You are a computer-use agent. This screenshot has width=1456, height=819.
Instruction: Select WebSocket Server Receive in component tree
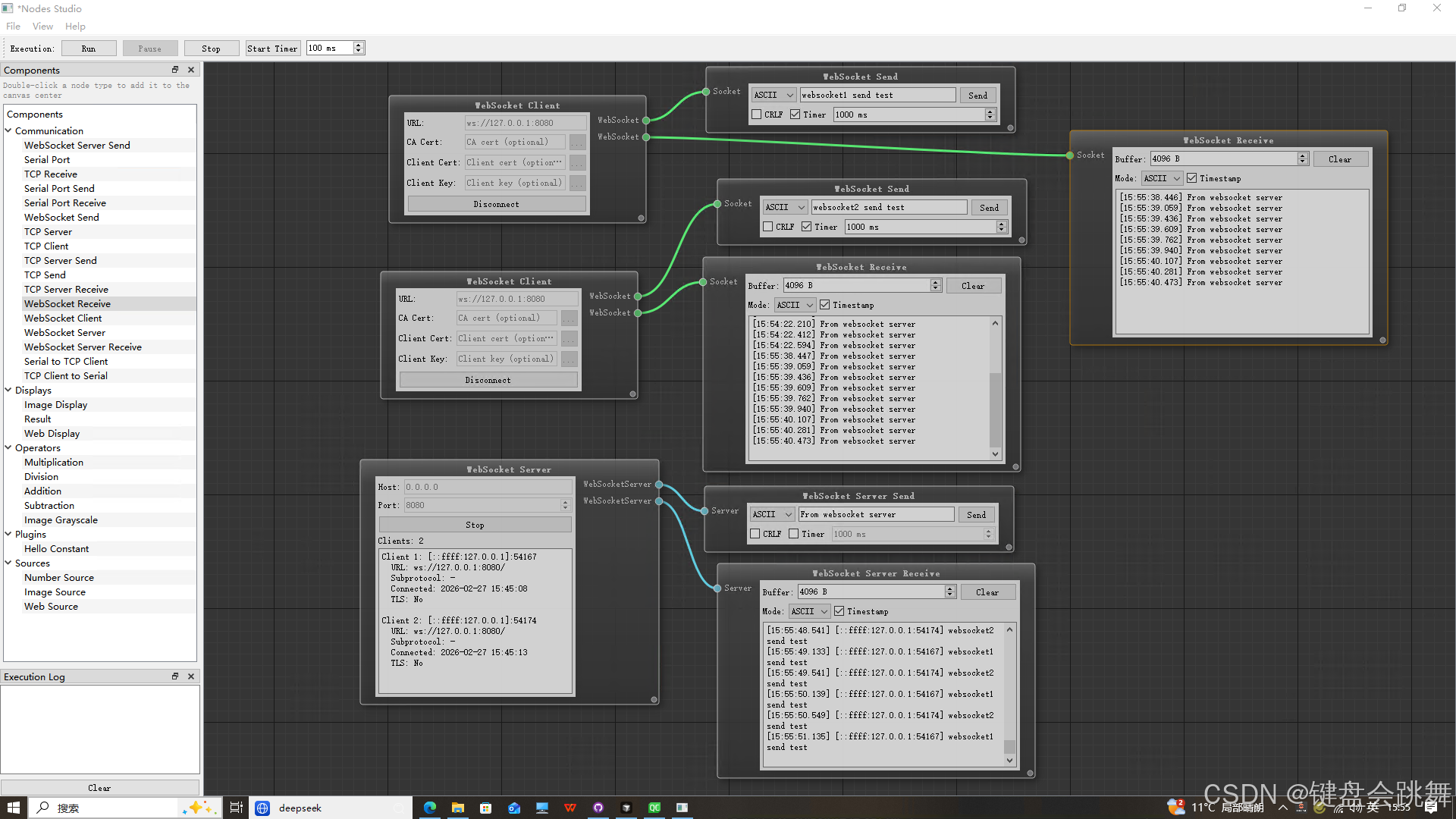coord(83,347)
